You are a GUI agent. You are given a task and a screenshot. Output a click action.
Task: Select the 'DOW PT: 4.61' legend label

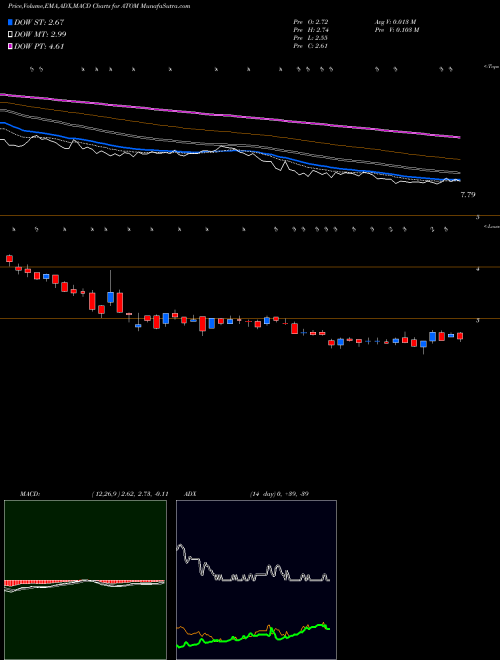click(x=39, y=47)
